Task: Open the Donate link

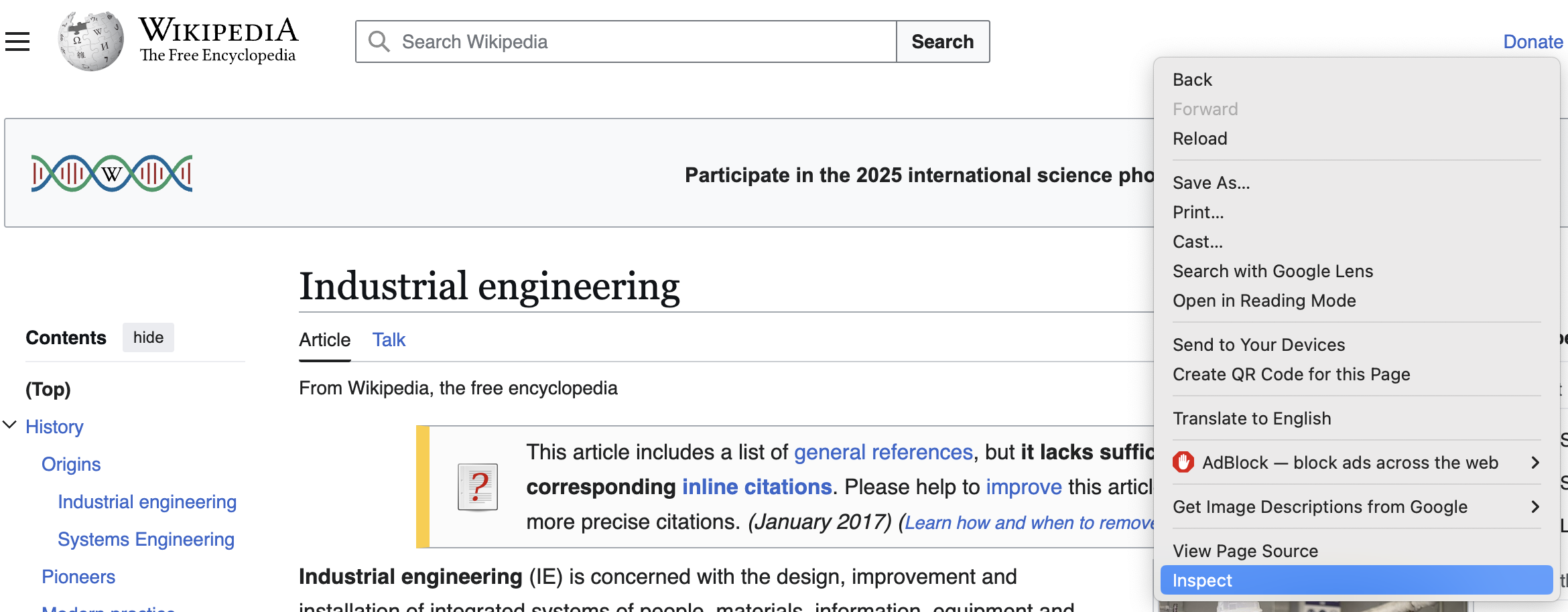Action: click(x=1532, y=42)
